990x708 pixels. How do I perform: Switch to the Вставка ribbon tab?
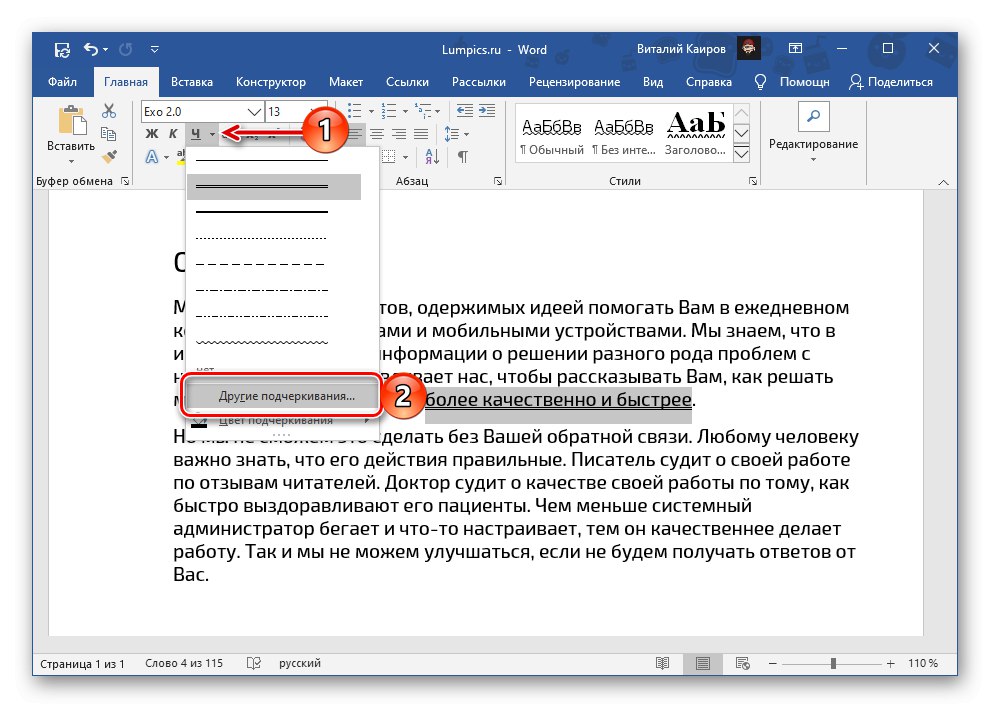[x=191, y=82]
